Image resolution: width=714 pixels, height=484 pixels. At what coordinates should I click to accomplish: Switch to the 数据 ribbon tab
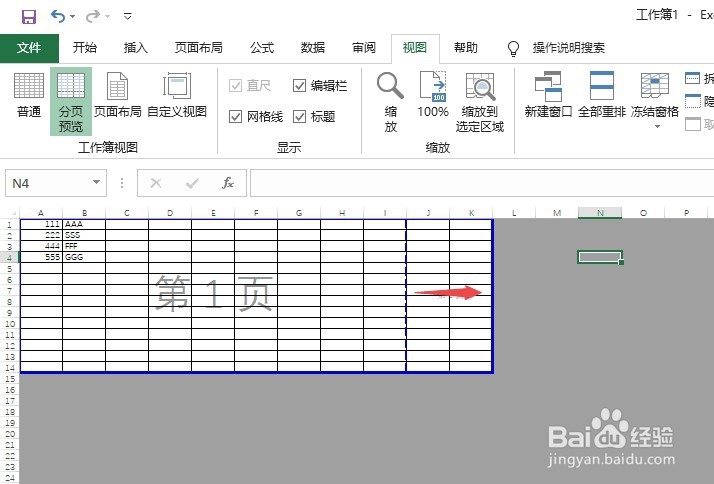click(x=313, y=47)
